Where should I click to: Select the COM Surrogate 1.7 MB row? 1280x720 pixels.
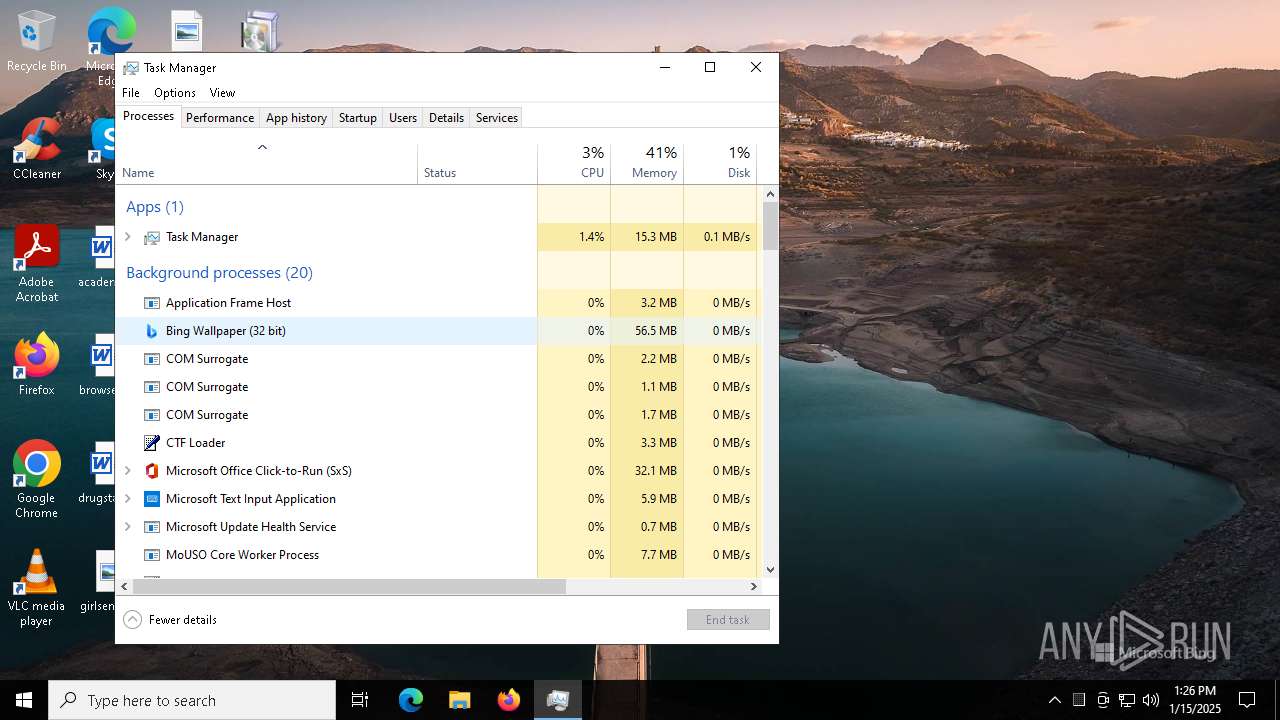[x=437, y=415]
